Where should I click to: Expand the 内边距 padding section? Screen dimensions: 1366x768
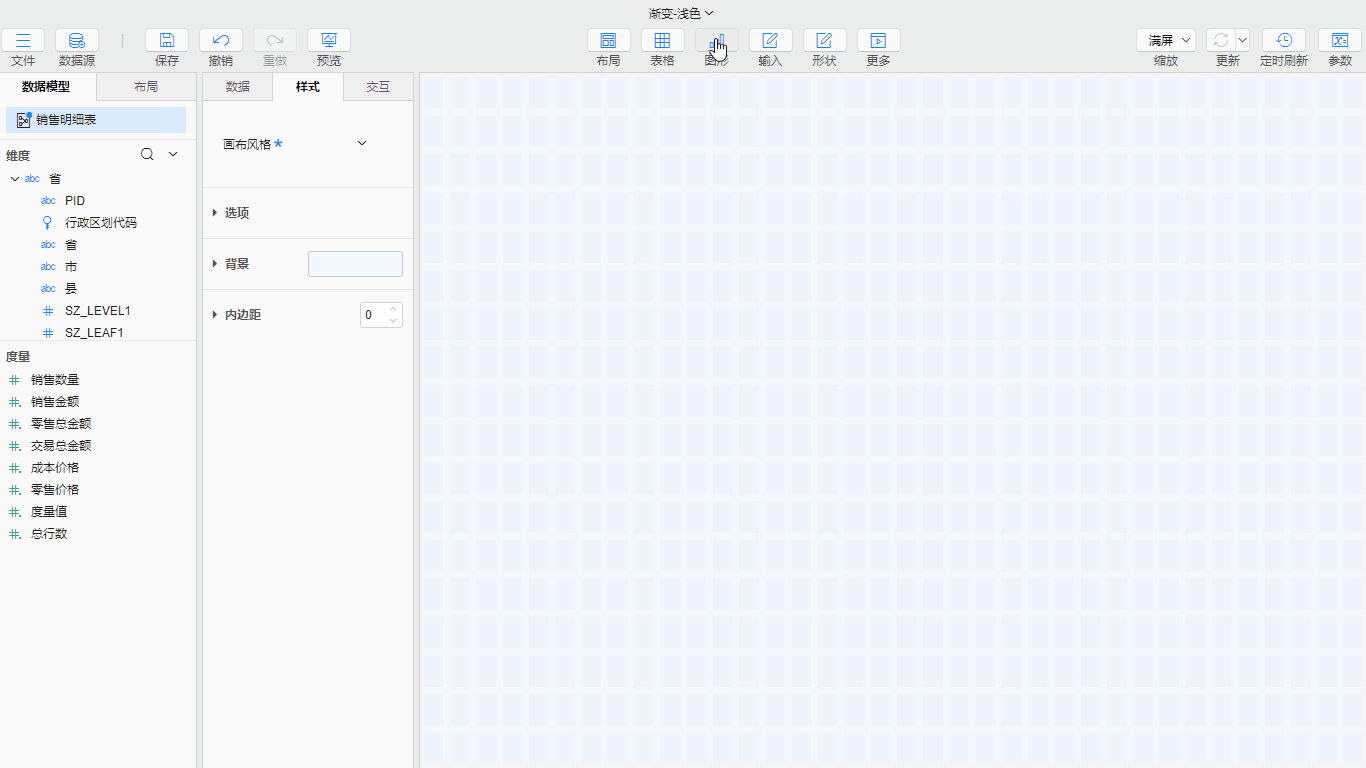click(215, 315)
